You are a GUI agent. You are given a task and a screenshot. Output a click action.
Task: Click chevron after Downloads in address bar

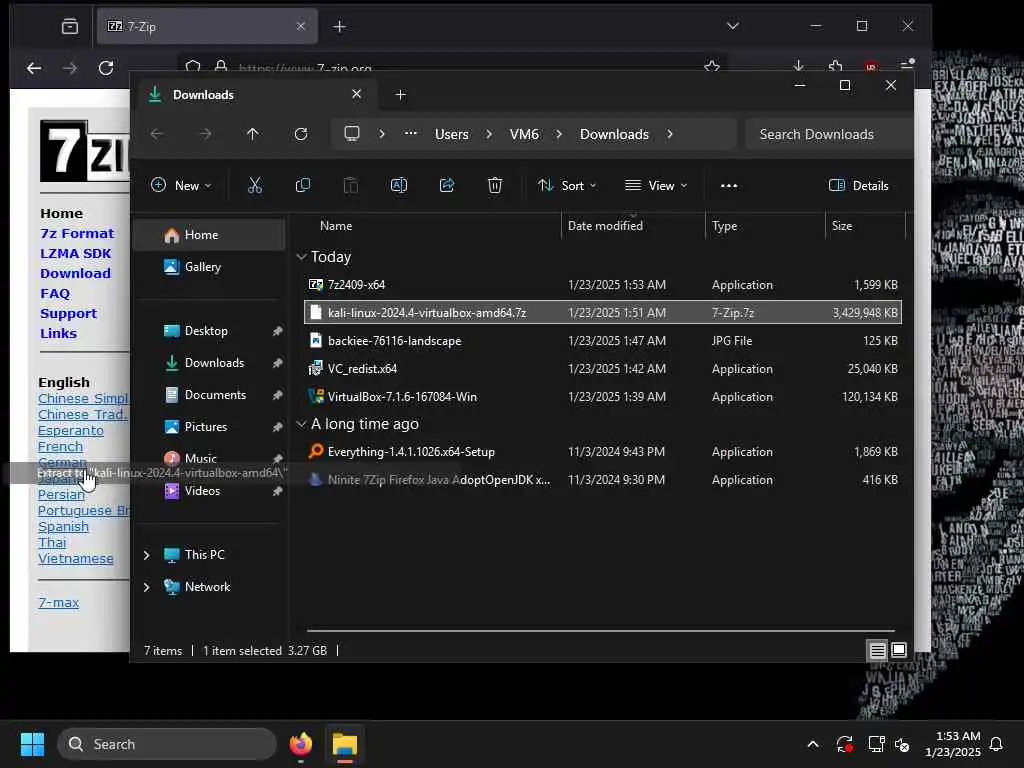tap(669, 134)
